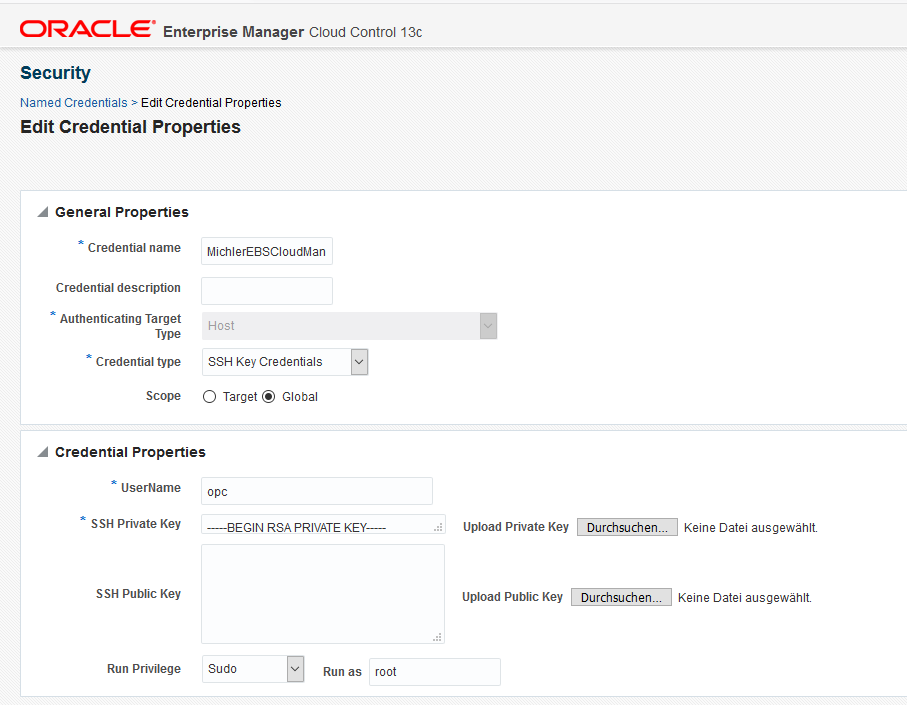Click the SSH Private Key resize handle
The width and height of the screenshot is (907, 705).
pos(438,527)
